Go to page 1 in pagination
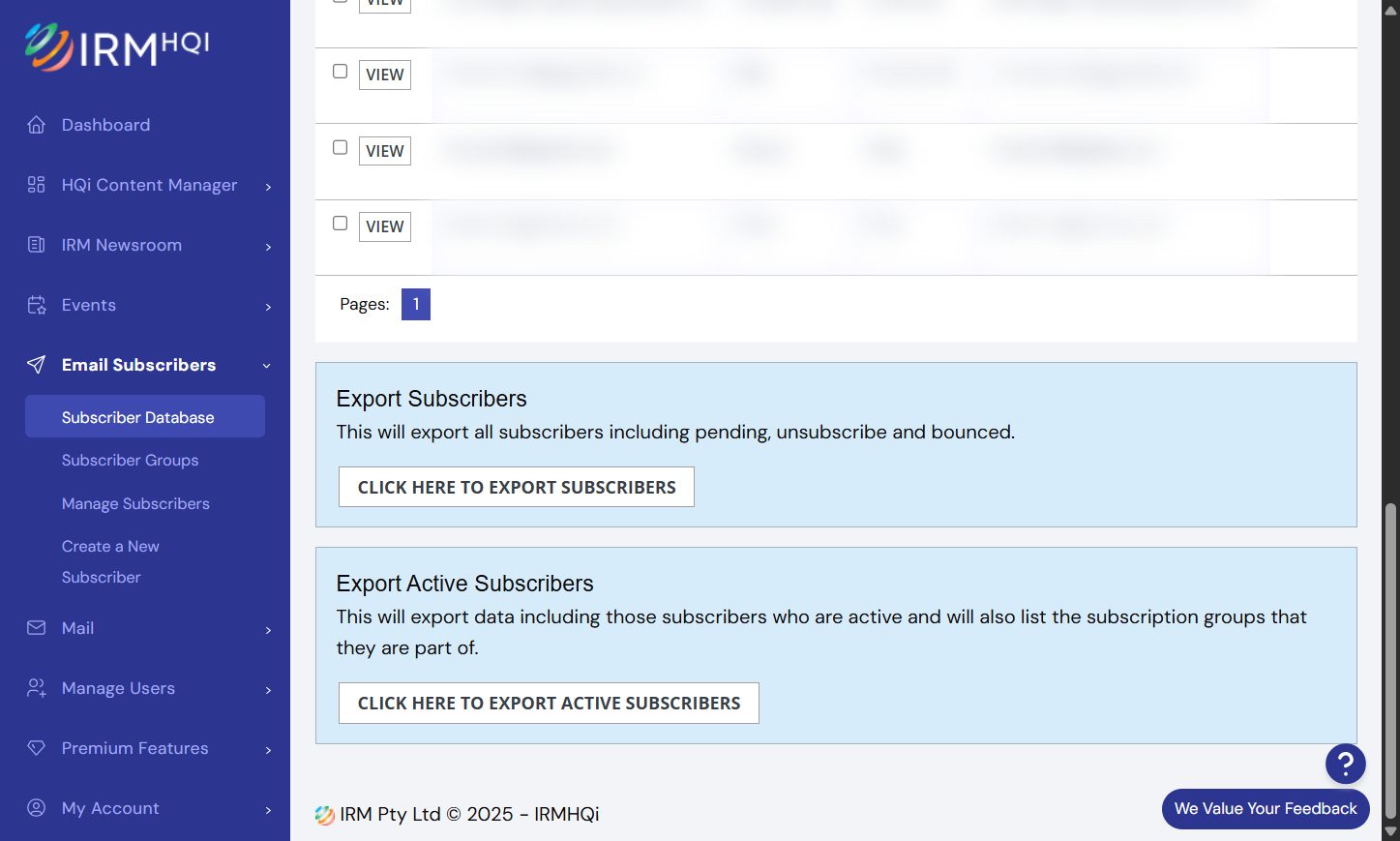This screenshot has width=1400, height=841. 416,304
